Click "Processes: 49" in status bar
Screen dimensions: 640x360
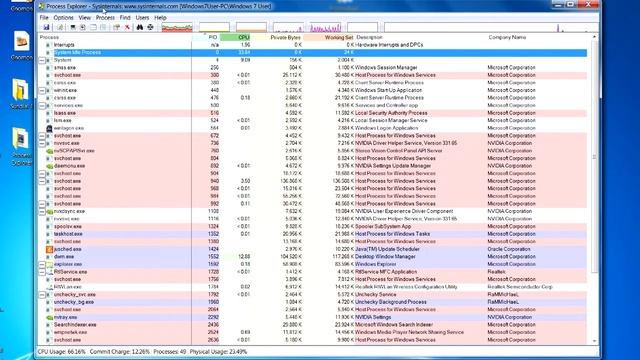click(169, 351)
